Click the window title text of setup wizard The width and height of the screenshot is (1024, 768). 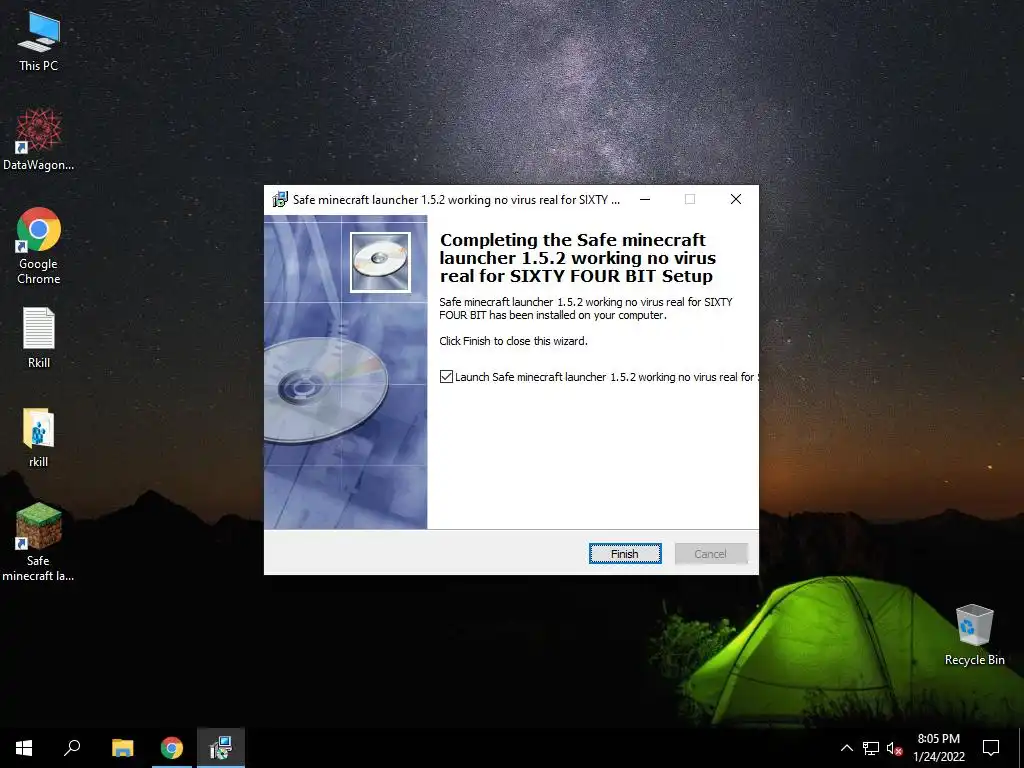coord(456,200)
